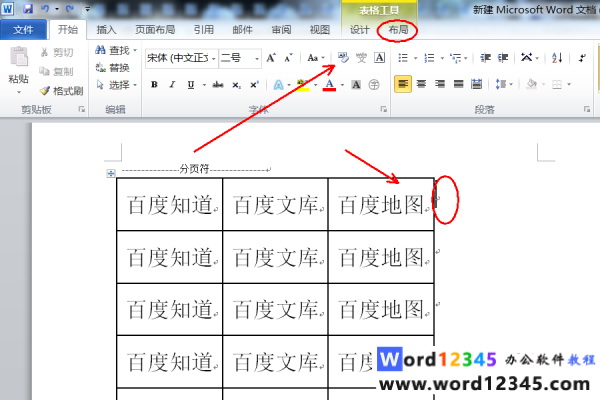Click the 查找 find button
This screenshot has width=600, height=400.
click(x=116, y=50)
